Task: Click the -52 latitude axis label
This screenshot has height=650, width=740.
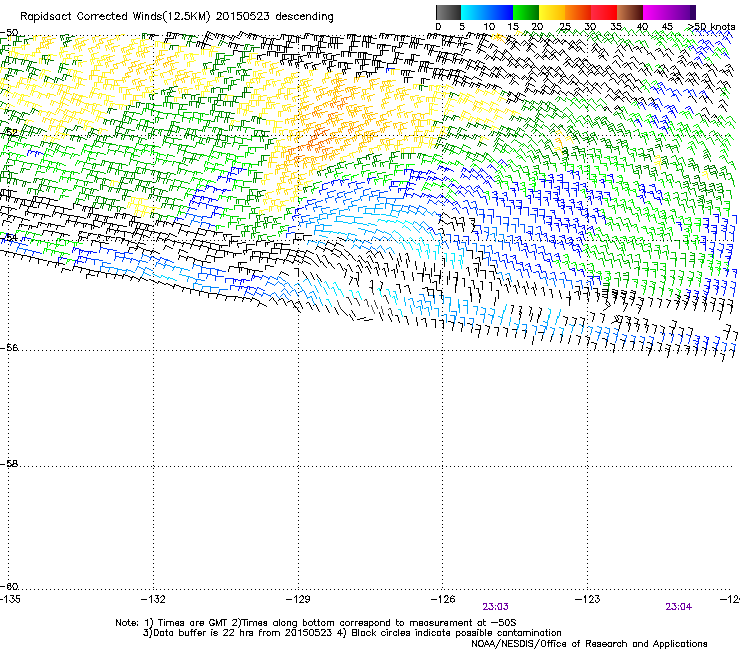Action: (x=9, y=133)
